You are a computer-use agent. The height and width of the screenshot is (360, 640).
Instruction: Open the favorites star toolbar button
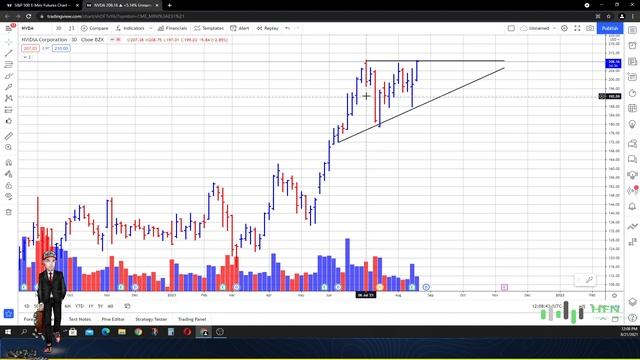(x=9, y=313)
